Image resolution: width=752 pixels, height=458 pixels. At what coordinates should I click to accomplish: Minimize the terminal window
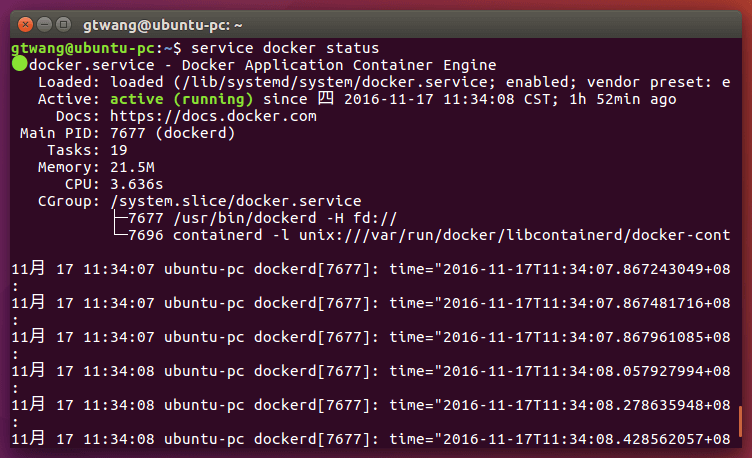point(44,24)
